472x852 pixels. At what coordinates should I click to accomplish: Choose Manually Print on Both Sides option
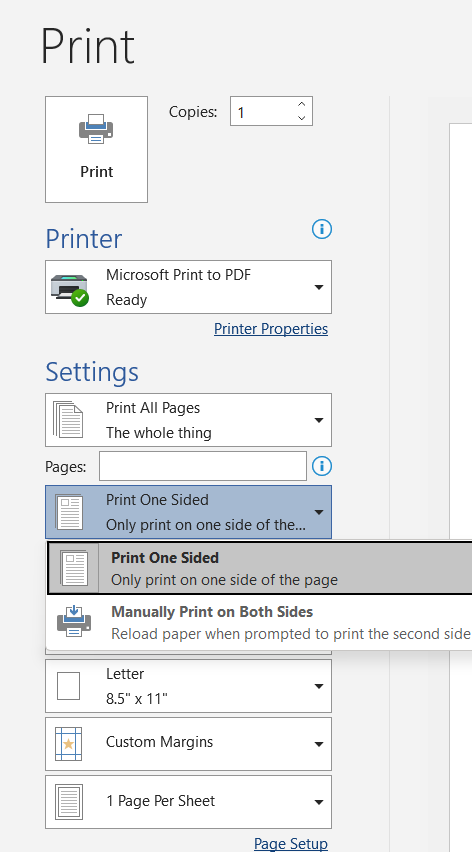(x=260, y=622)
